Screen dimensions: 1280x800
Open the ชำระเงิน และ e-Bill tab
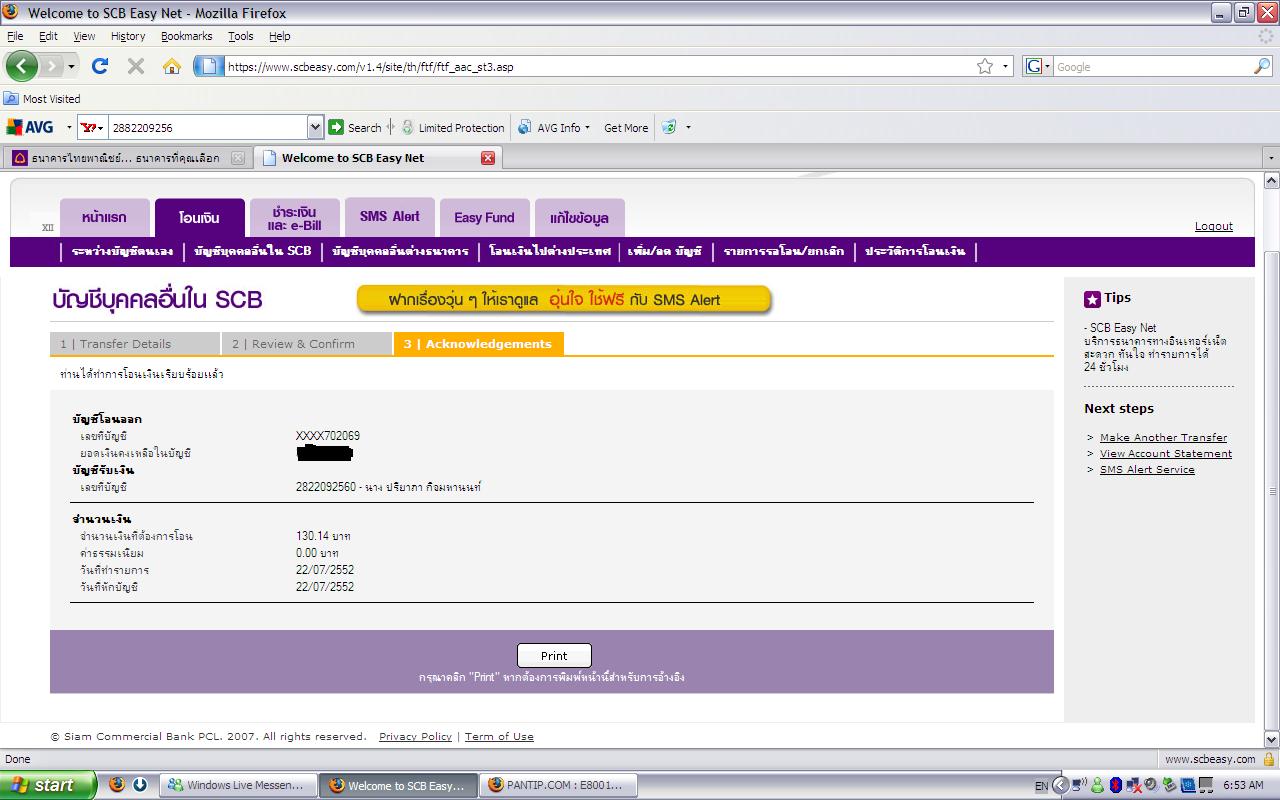(294, 217)
